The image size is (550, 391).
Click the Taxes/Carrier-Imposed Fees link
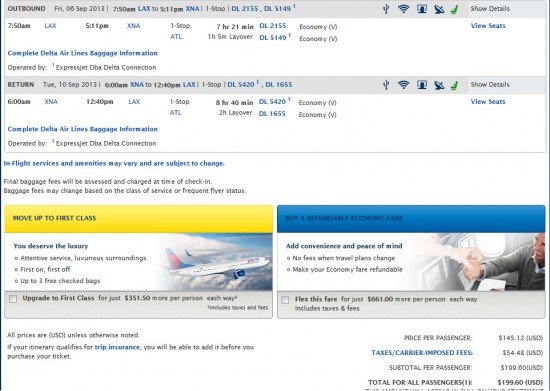422,353
